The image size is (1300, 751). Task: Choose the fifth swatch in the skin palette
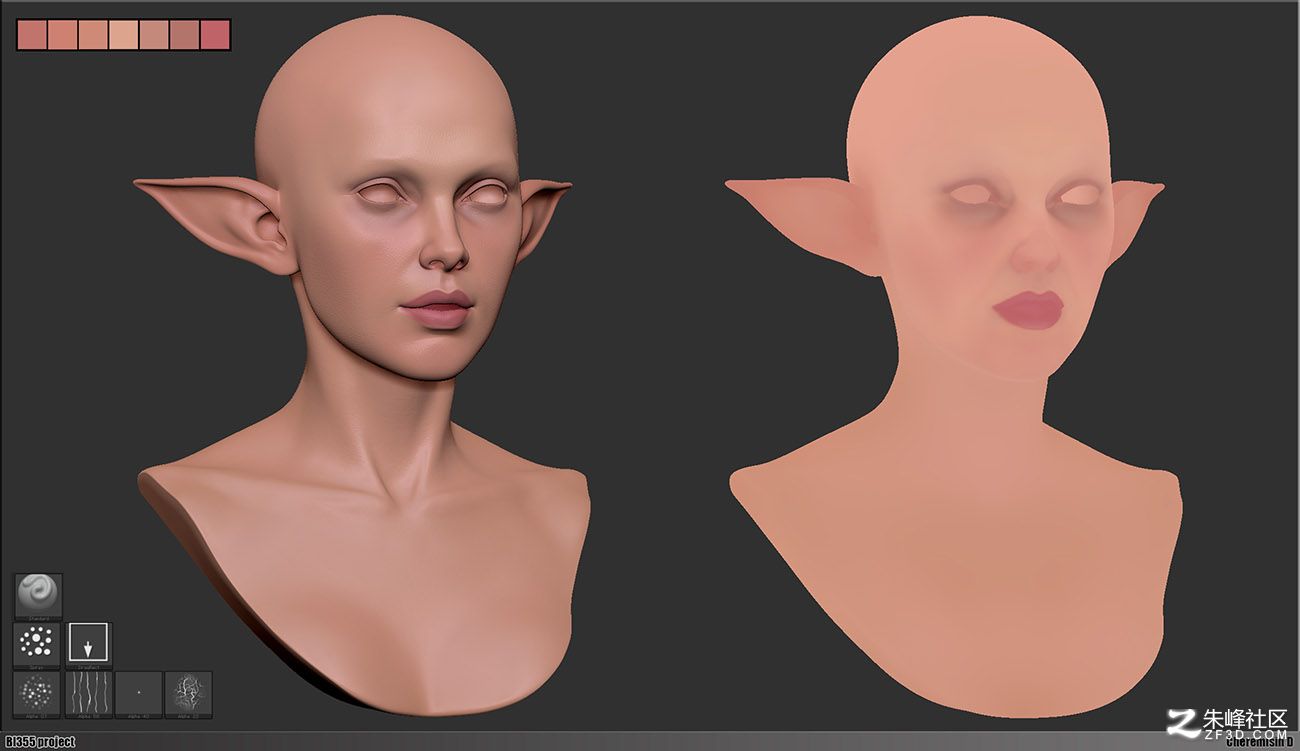[154, 35]
